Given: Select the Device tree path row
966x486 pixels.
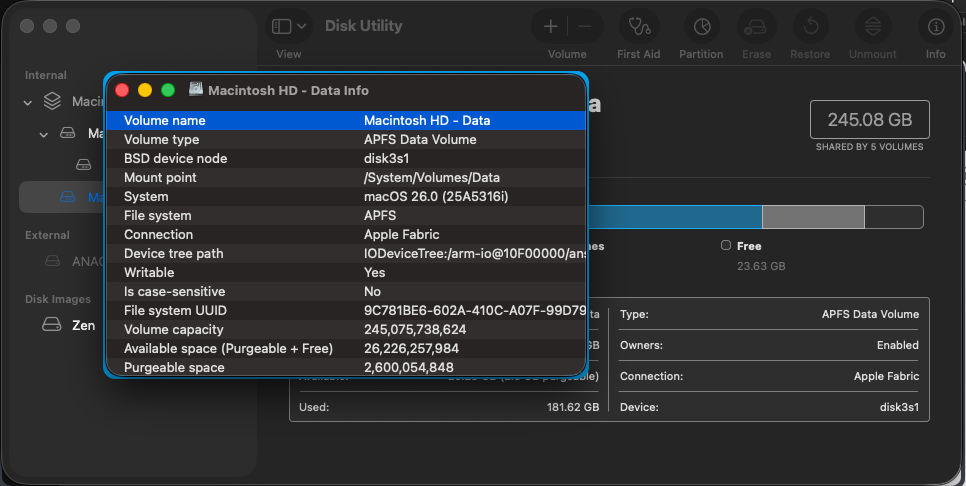Looking at the screenshot, I should [x=346, y=253].
